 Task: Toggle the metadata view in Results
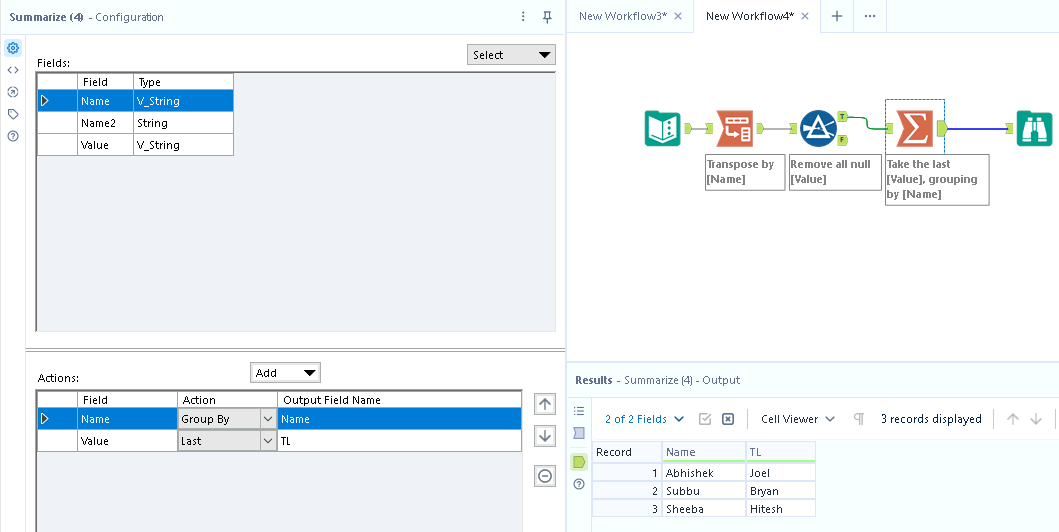click(579, 433)
